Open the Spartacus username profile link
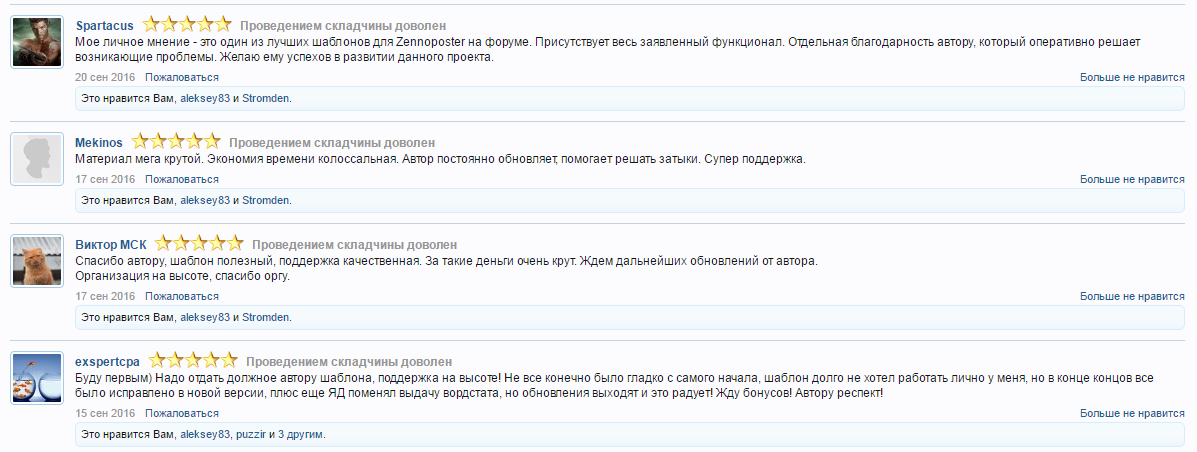The height and width of the screenshot is (452, 1197). coord(105,25)
